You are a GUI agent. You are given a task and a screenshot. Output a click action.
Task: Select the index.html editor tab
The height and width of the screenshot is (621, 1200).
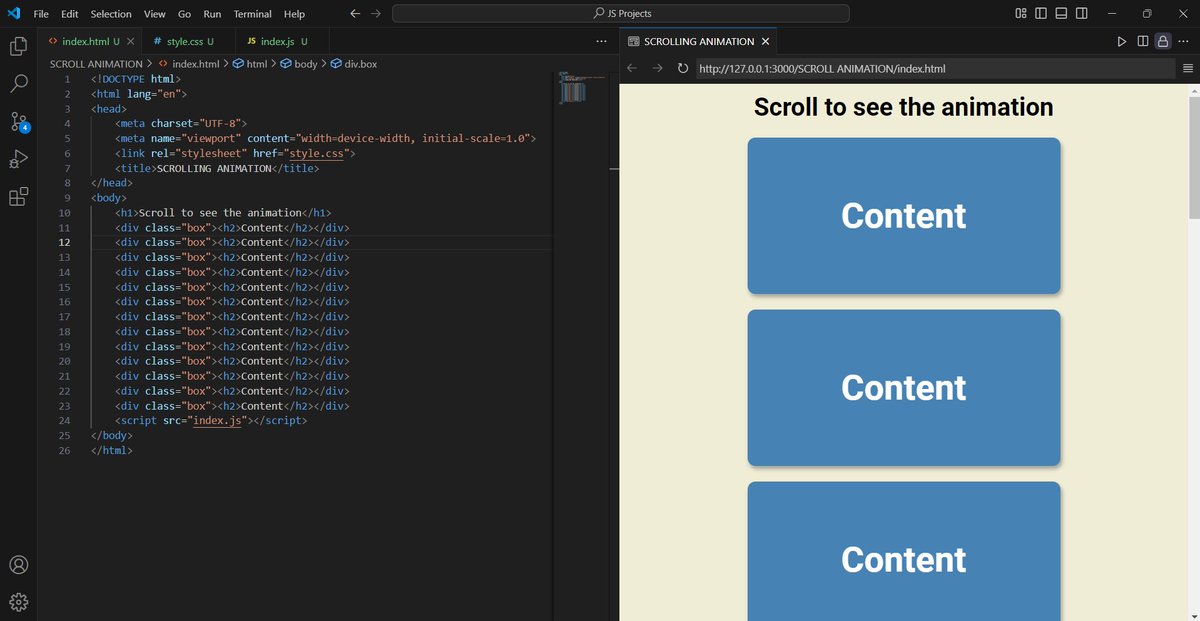click(x=90, y=41)
